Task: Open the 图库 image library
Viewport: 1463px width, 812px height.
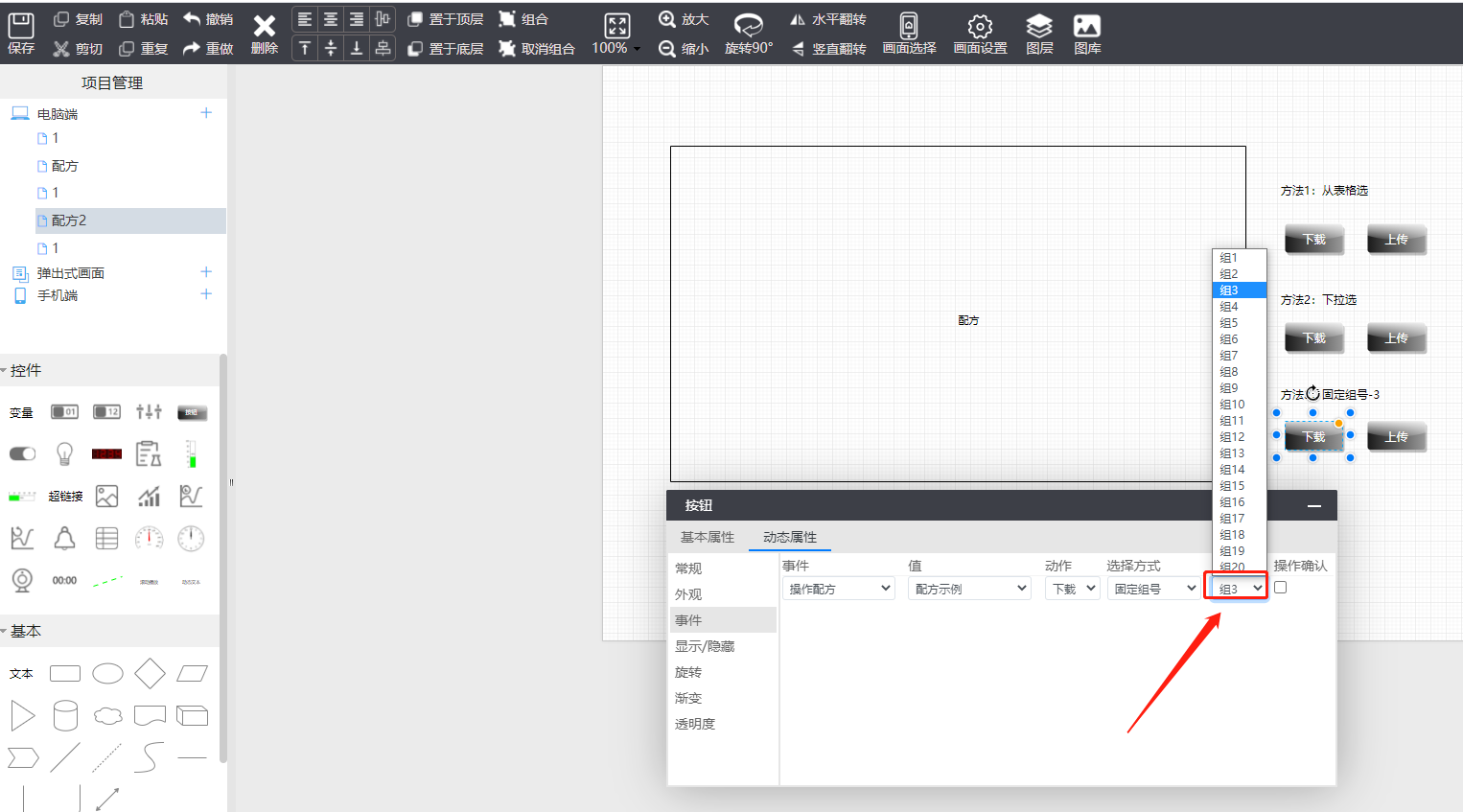Action: [x=1087, y=33]
